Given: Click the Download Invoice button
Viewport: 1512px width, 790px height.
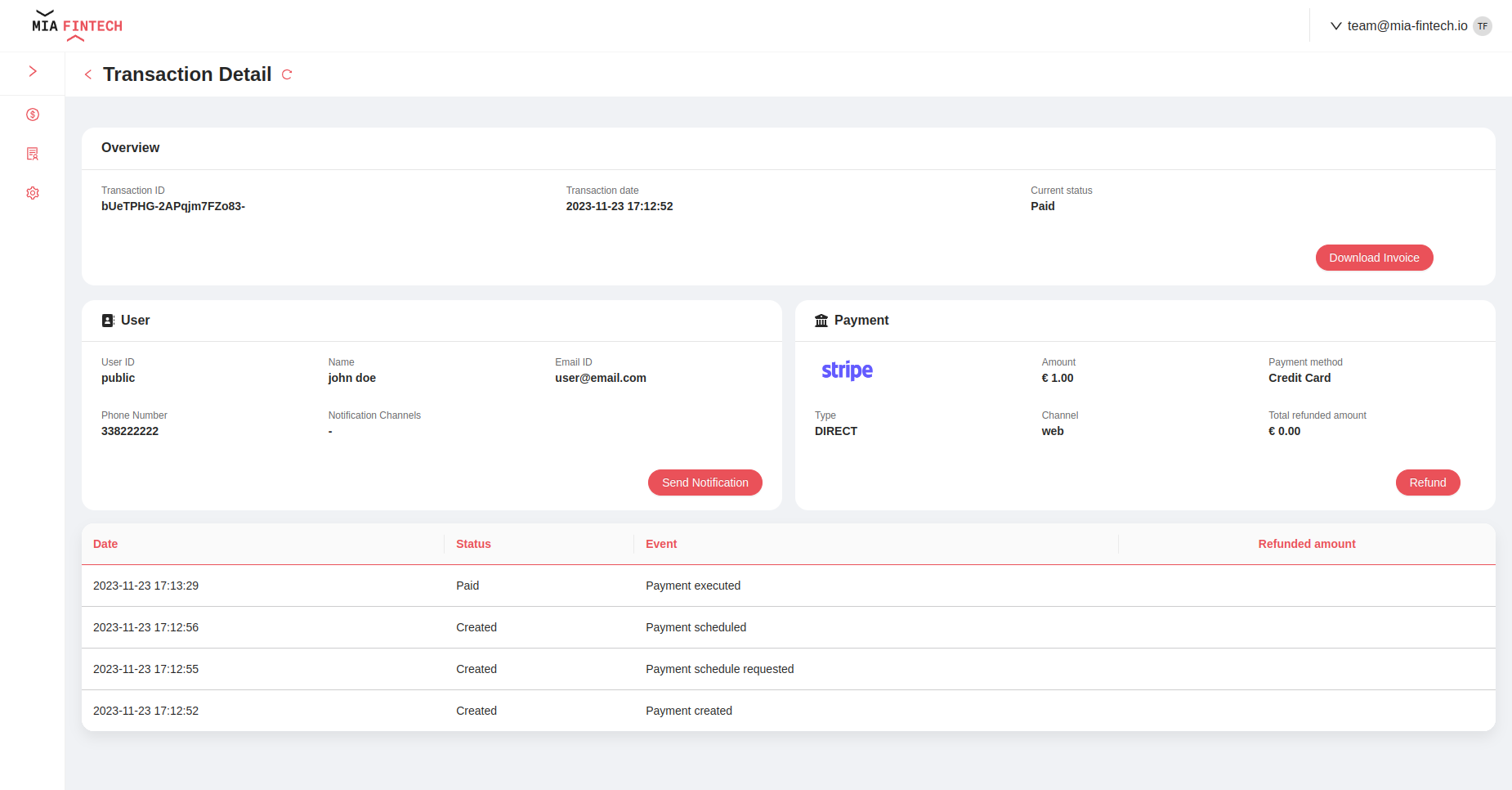Looking at the screenshot, I should [1374, 258].
